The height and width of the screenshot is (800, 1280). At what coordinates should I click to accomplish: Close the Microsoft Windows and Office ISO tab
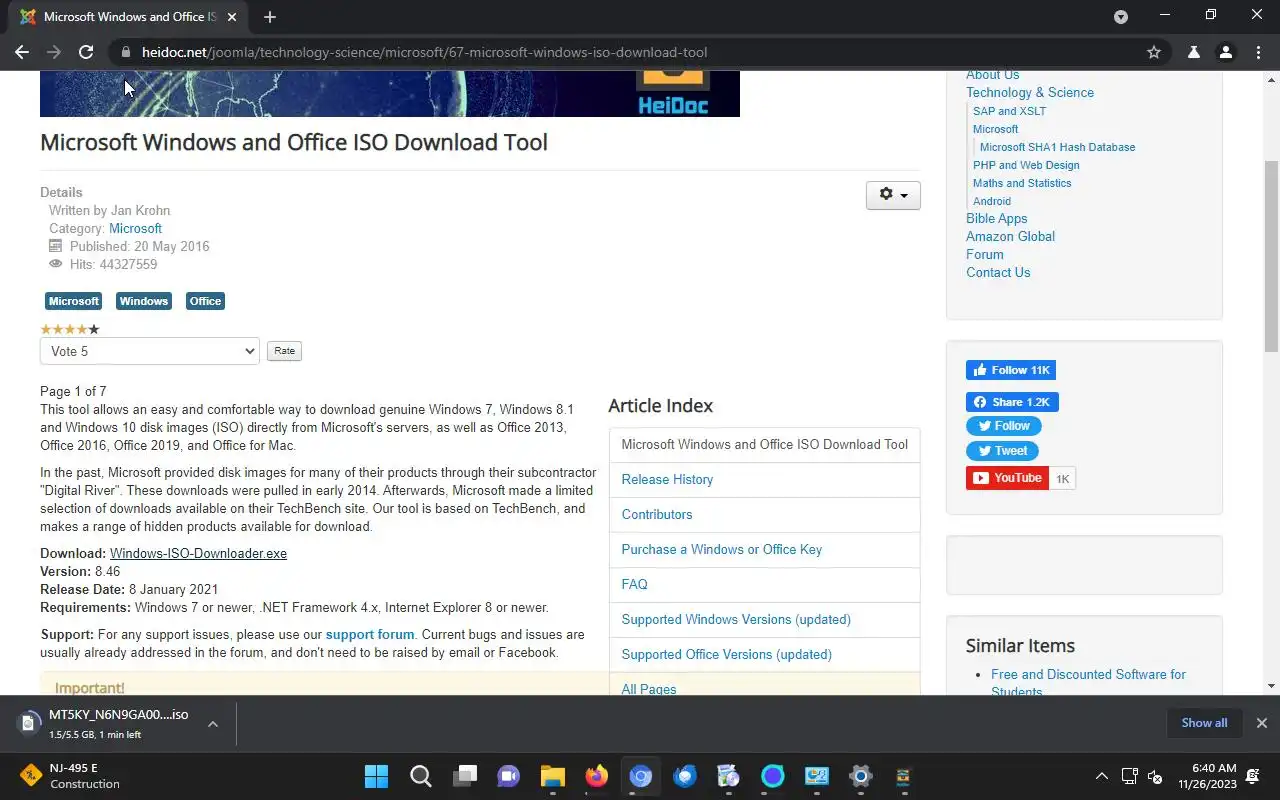(x=233, y=17)
